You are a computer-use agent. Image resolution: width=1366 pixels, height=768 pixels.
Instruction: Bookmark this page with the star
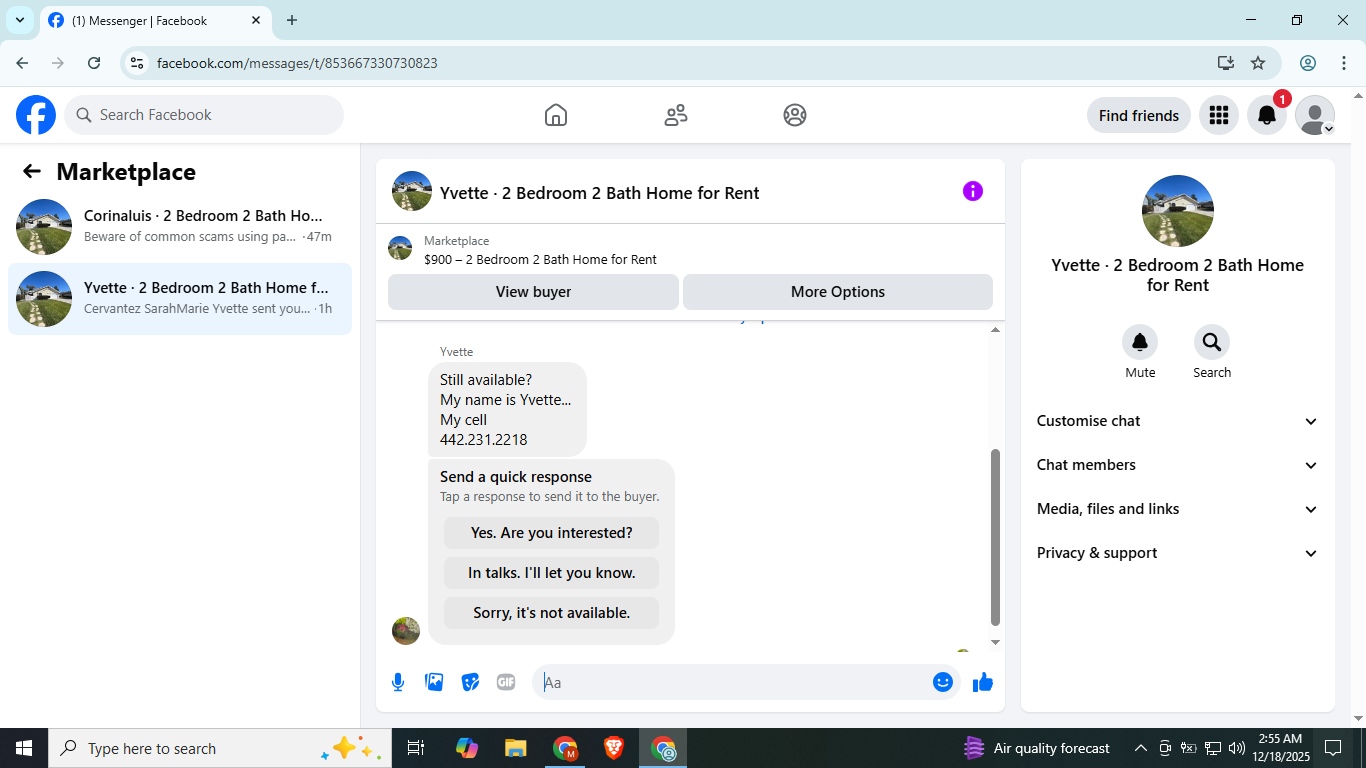tap(1258, 63)
